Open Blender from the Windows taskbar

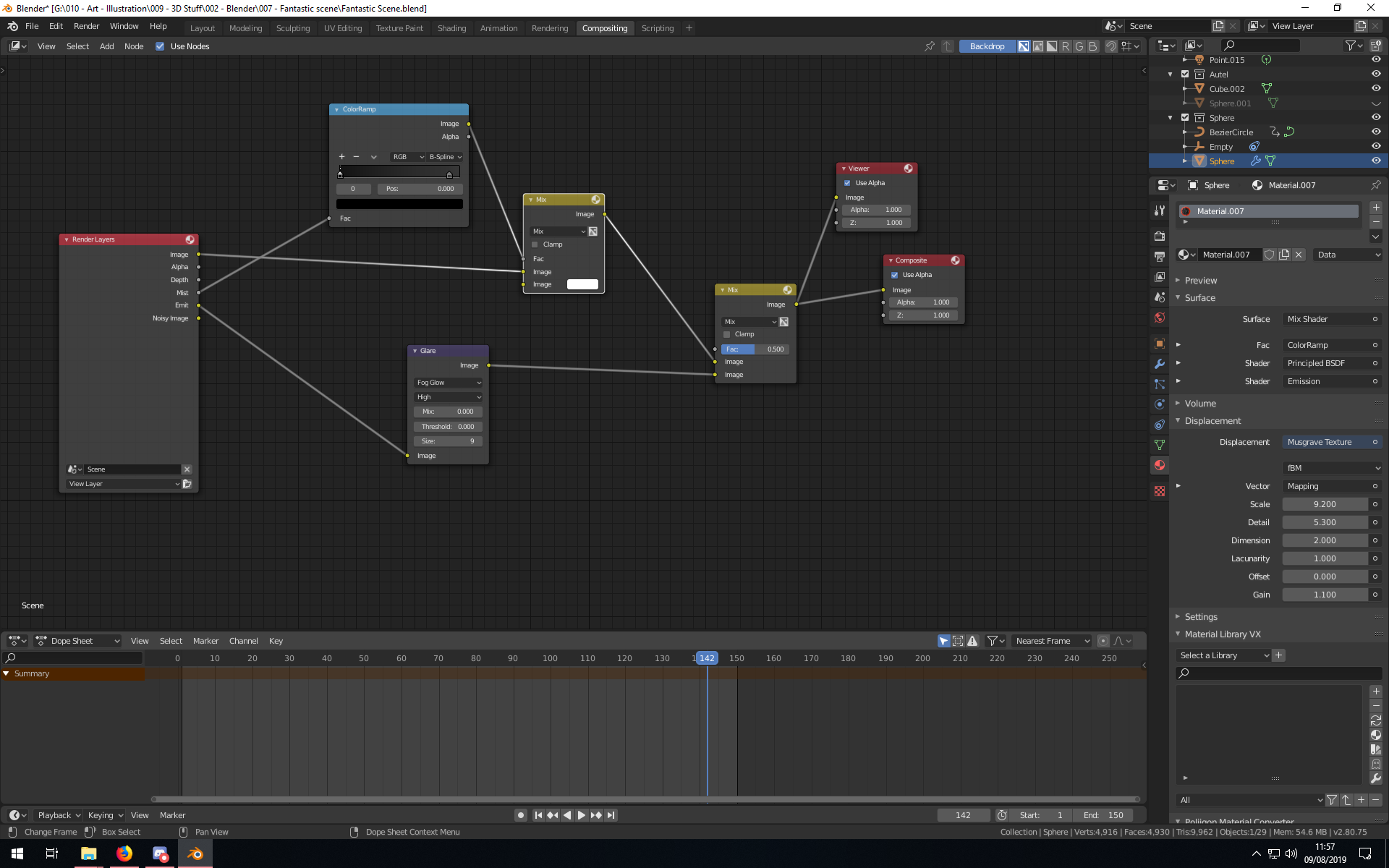click(x=195, y=854)
